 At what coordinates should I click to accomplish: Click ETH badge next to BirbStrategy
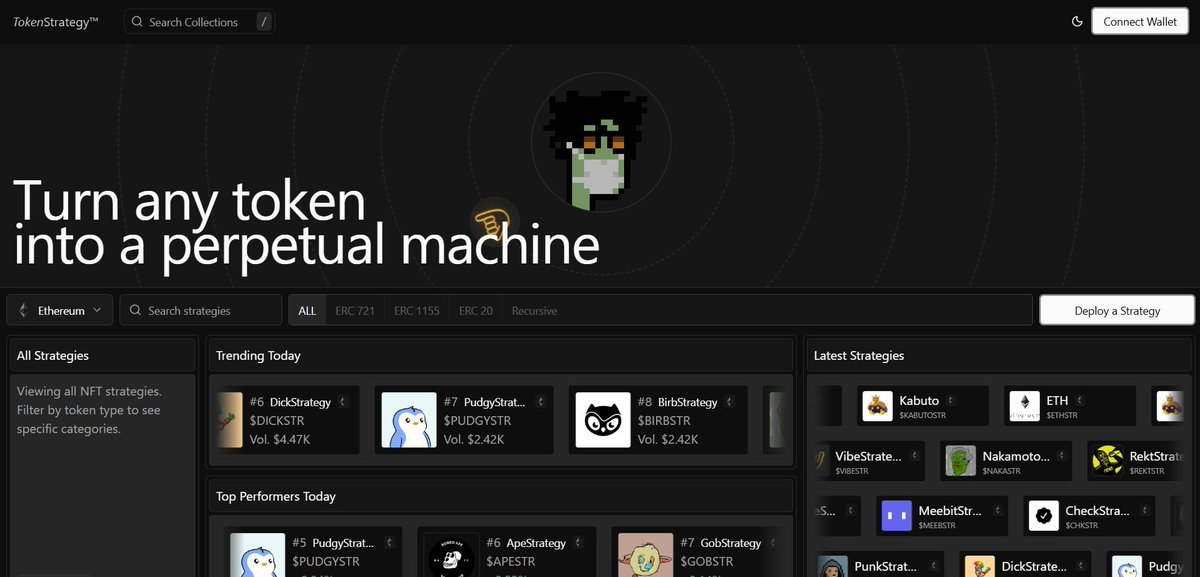click(x=730, y=402)
